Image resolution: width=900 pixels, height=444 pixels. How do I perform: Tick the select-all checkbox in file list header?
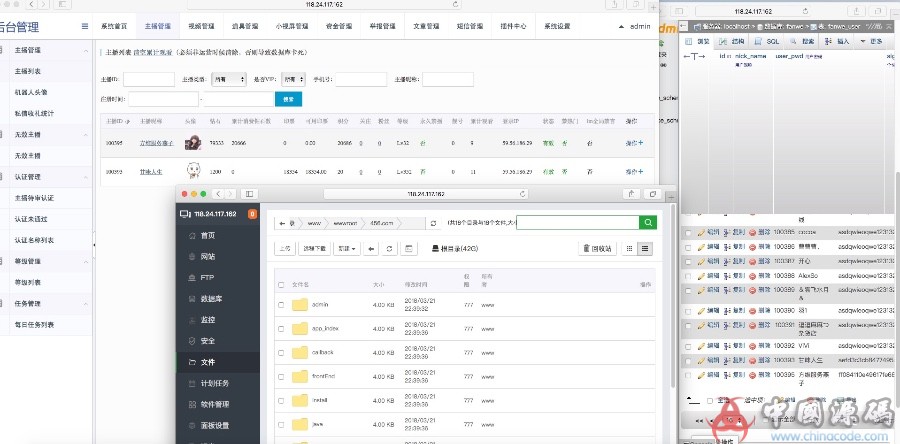pos(281,285)
